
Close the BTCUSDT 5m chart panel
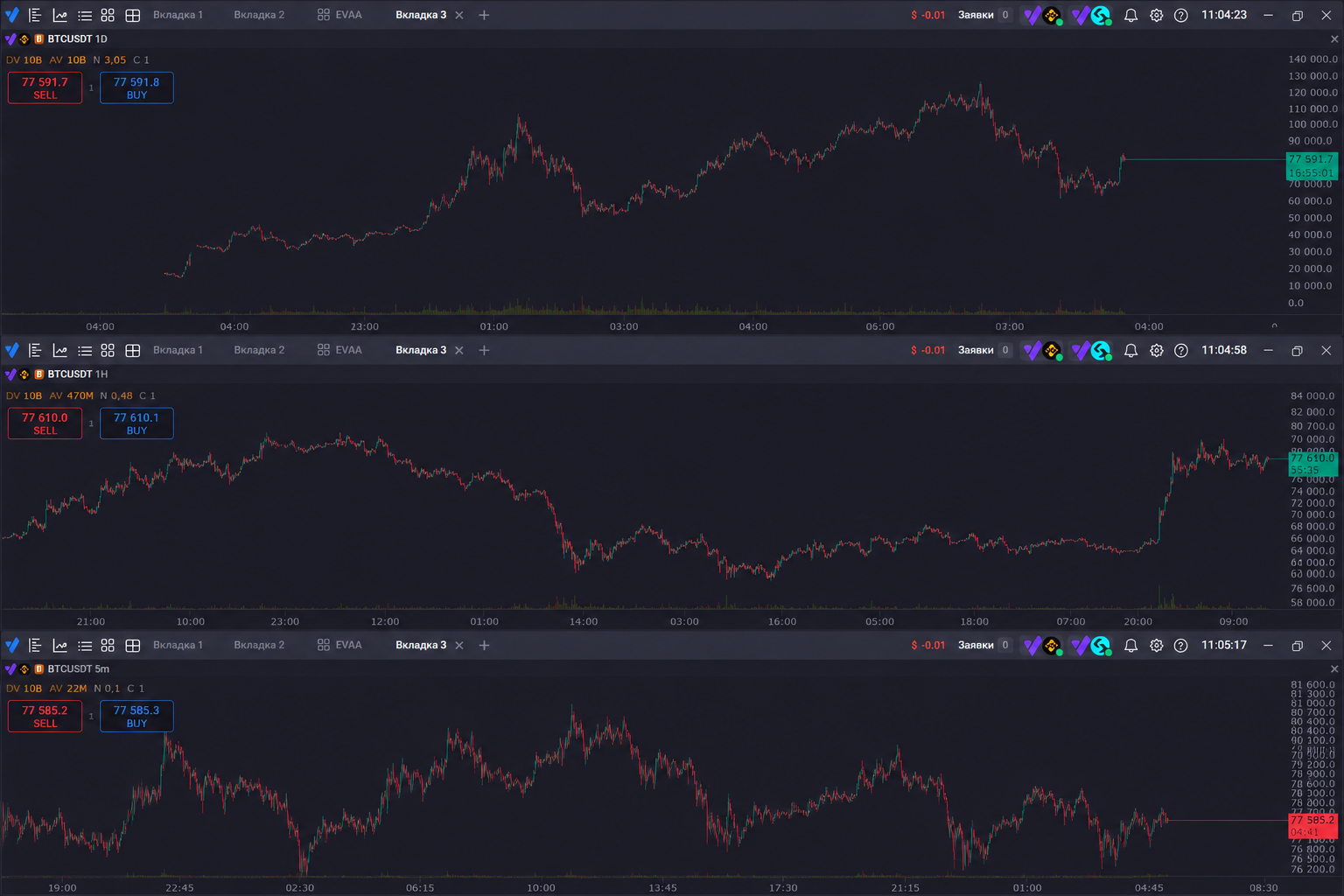1334,669
